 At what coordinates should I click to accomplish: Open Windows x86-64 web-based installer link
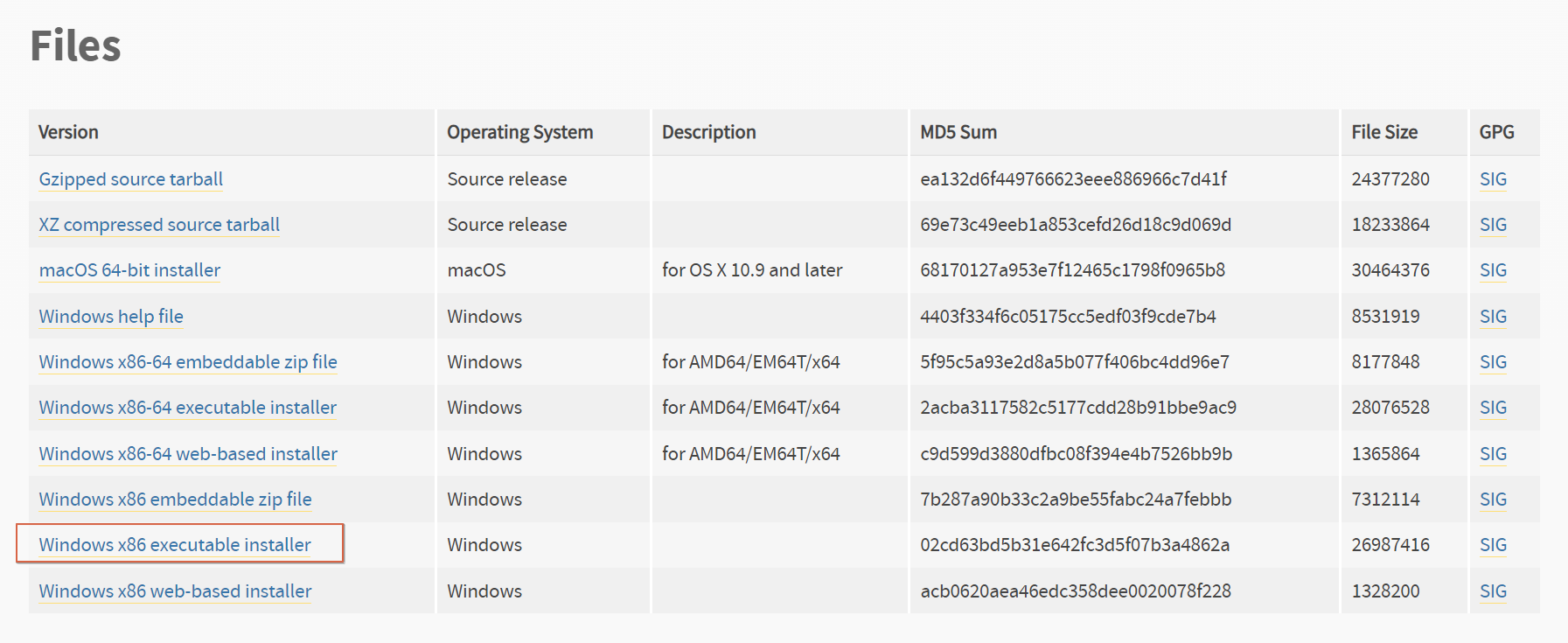click(x=188, y=454)
